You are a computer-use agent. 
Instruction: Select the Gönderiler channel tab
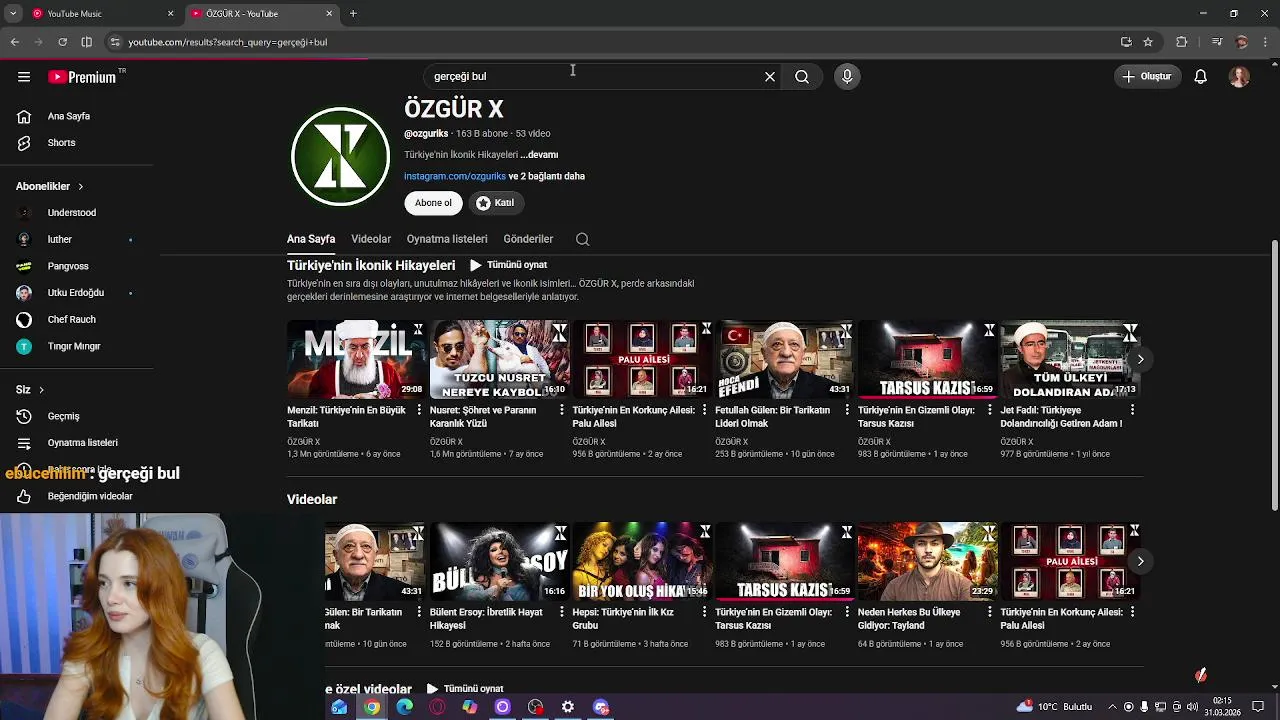(528, 239)
